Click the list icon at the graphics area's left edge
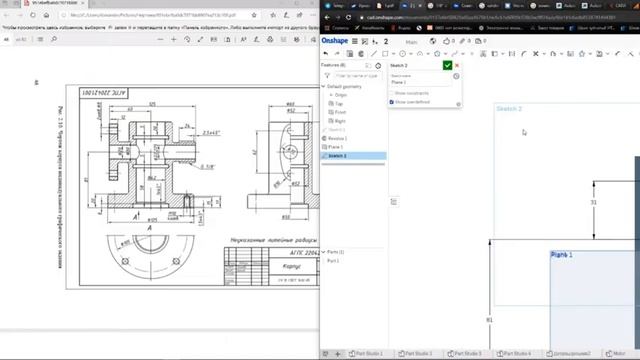This screenshot has height=360, width=640. (393, 202)
